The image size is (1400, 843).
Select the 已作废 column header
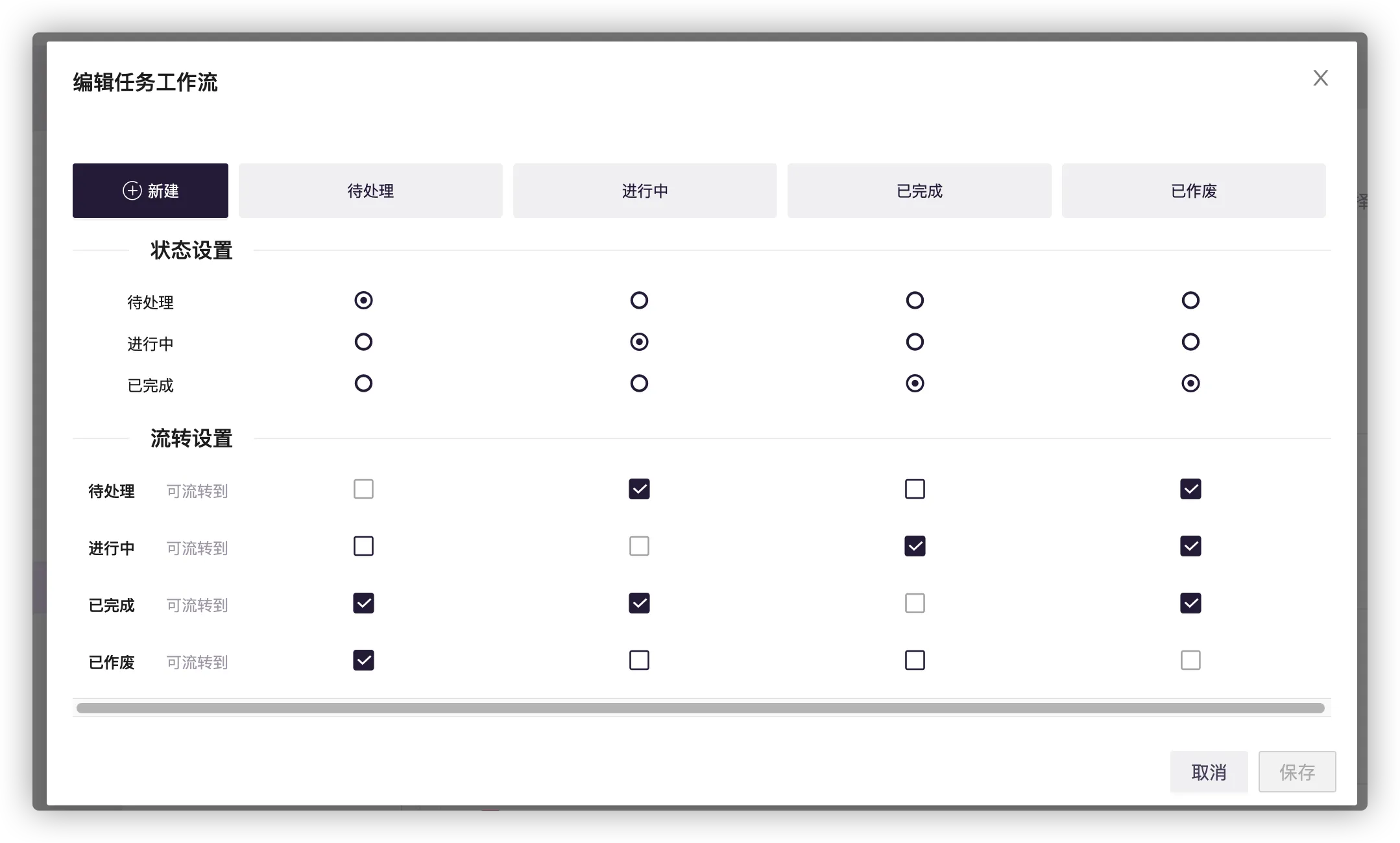[1194, 191]
